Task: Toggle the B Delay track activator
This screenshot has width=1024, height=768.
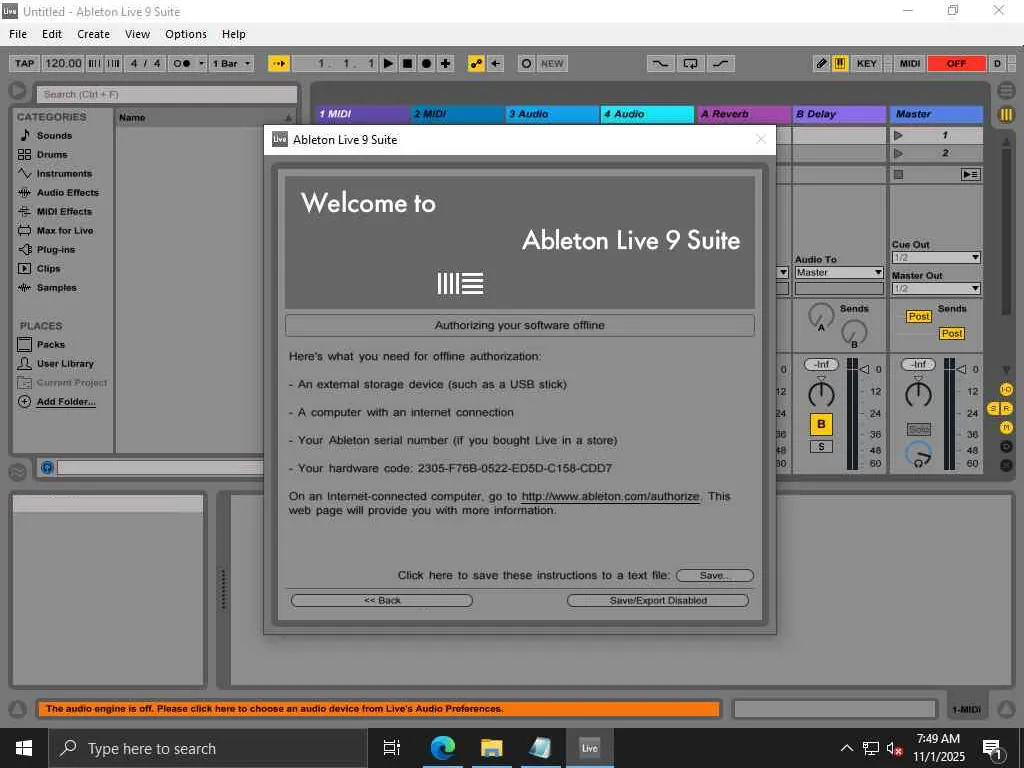Action: click(822, 424)
